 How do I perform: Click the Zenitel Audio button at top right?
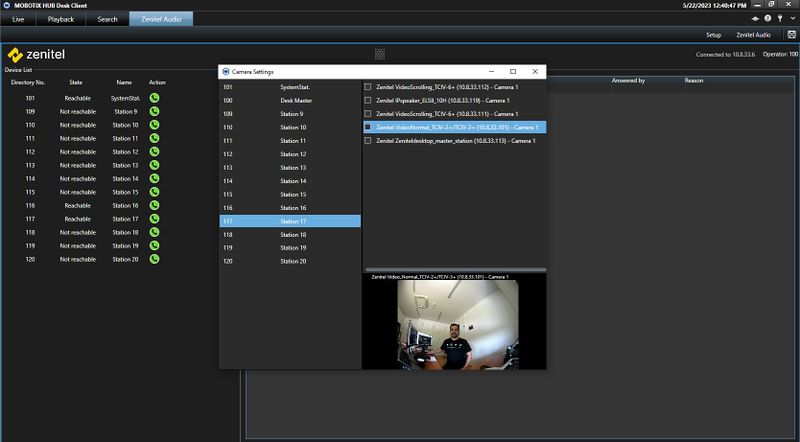[753, 35]
